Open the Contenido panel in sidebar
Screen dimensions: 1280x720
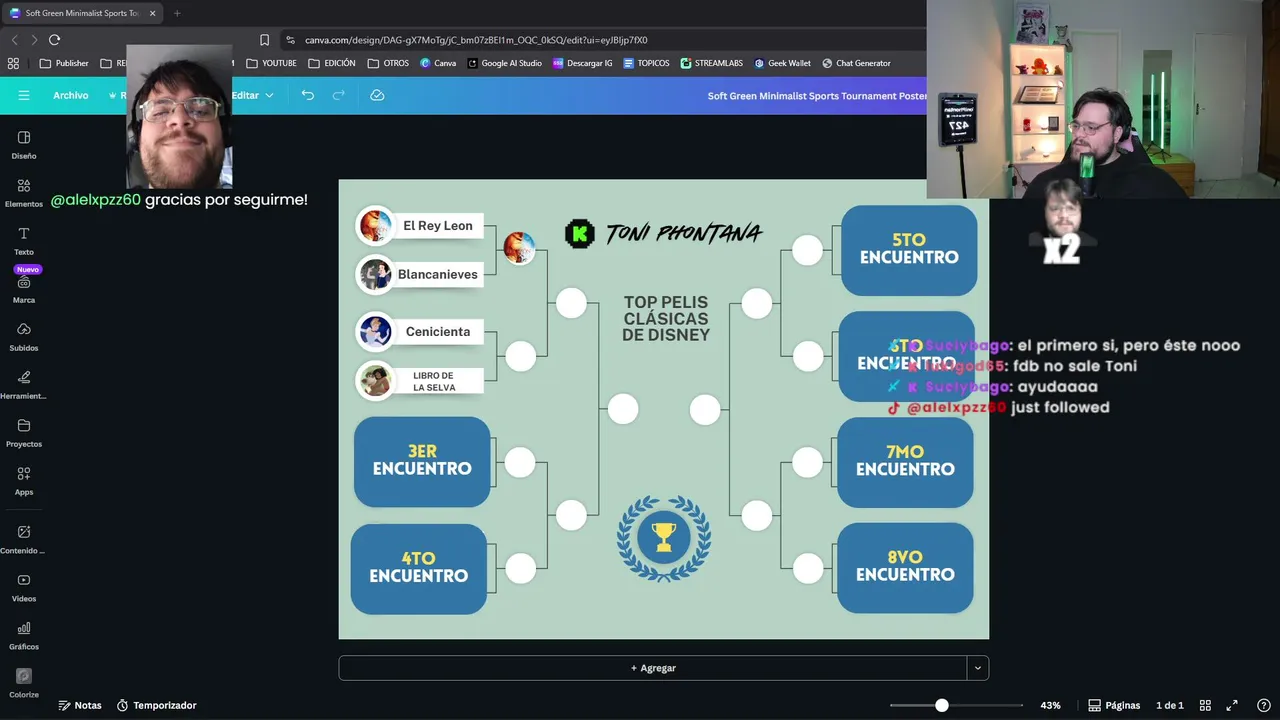(24, 540)
